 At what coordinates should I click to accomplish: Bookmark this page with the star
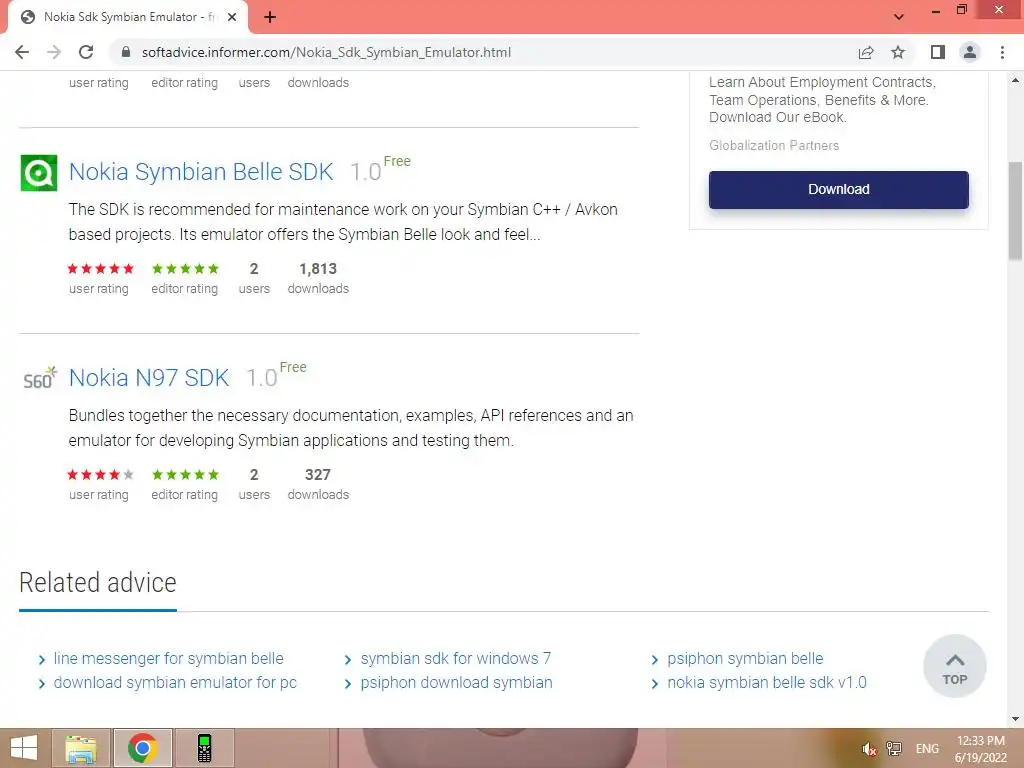pos(898,52)
